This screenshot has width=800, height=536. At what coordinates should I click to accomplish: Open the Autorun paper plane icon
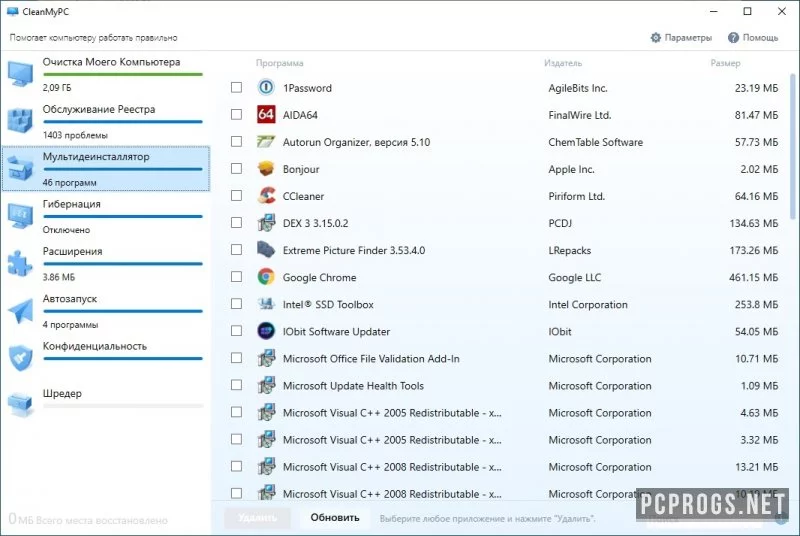coord(20,311)
